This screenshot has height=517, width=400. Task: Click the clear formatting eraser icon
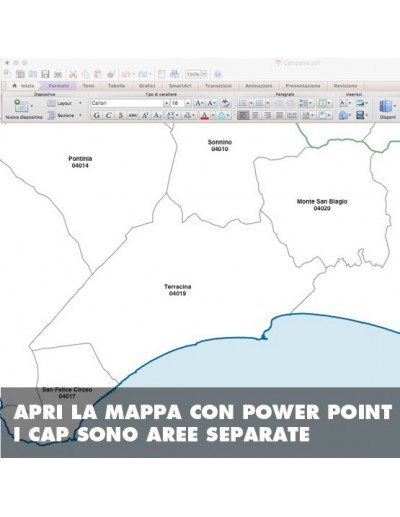226,103
